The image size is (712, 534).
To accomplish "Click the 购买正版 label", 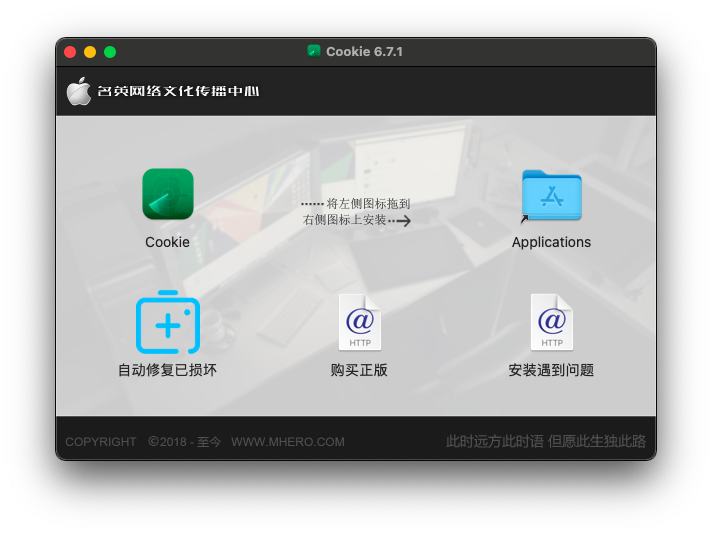I will coord(359,370).
